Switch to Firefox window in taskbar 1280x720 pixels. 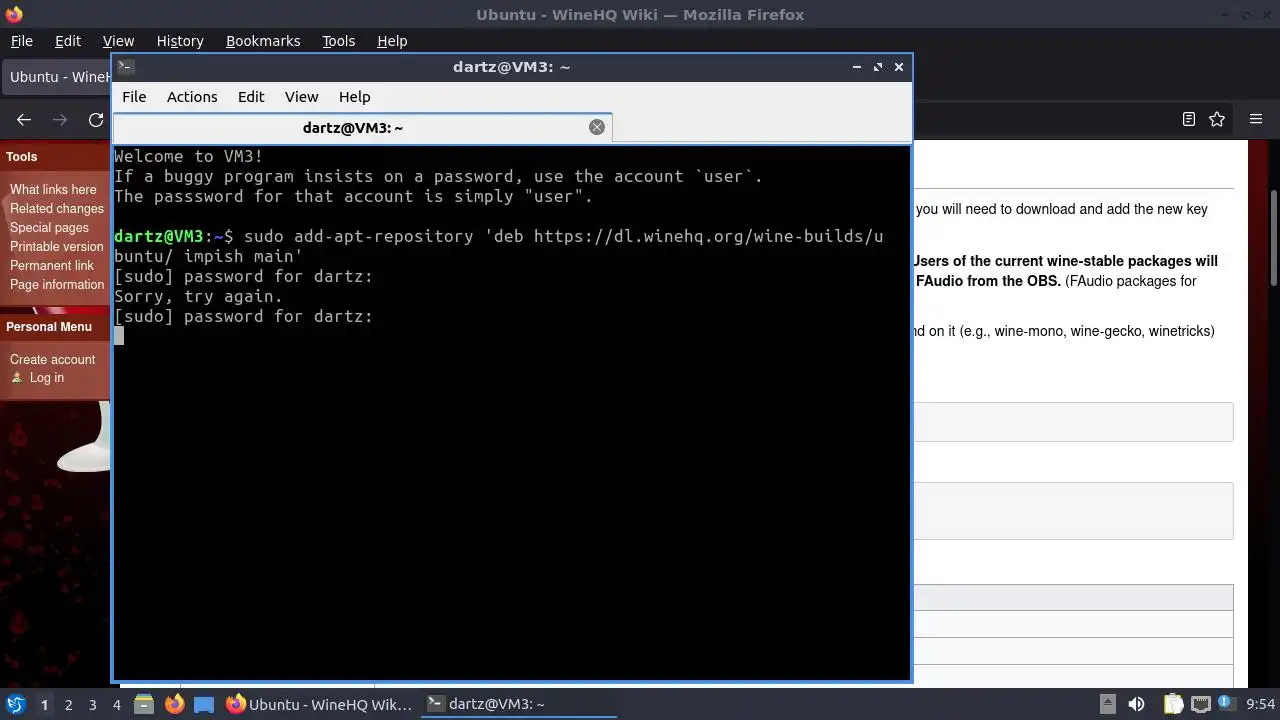319,704
